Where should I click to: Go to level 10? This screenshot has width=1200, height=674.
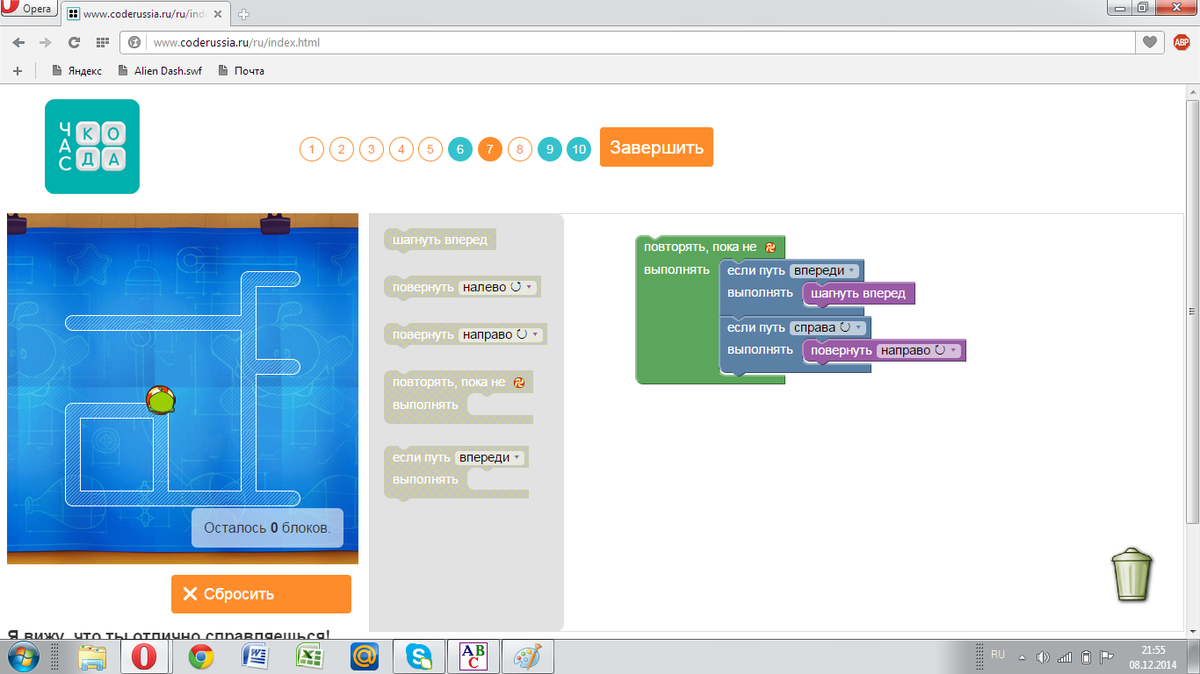click(x=579, y=150)
